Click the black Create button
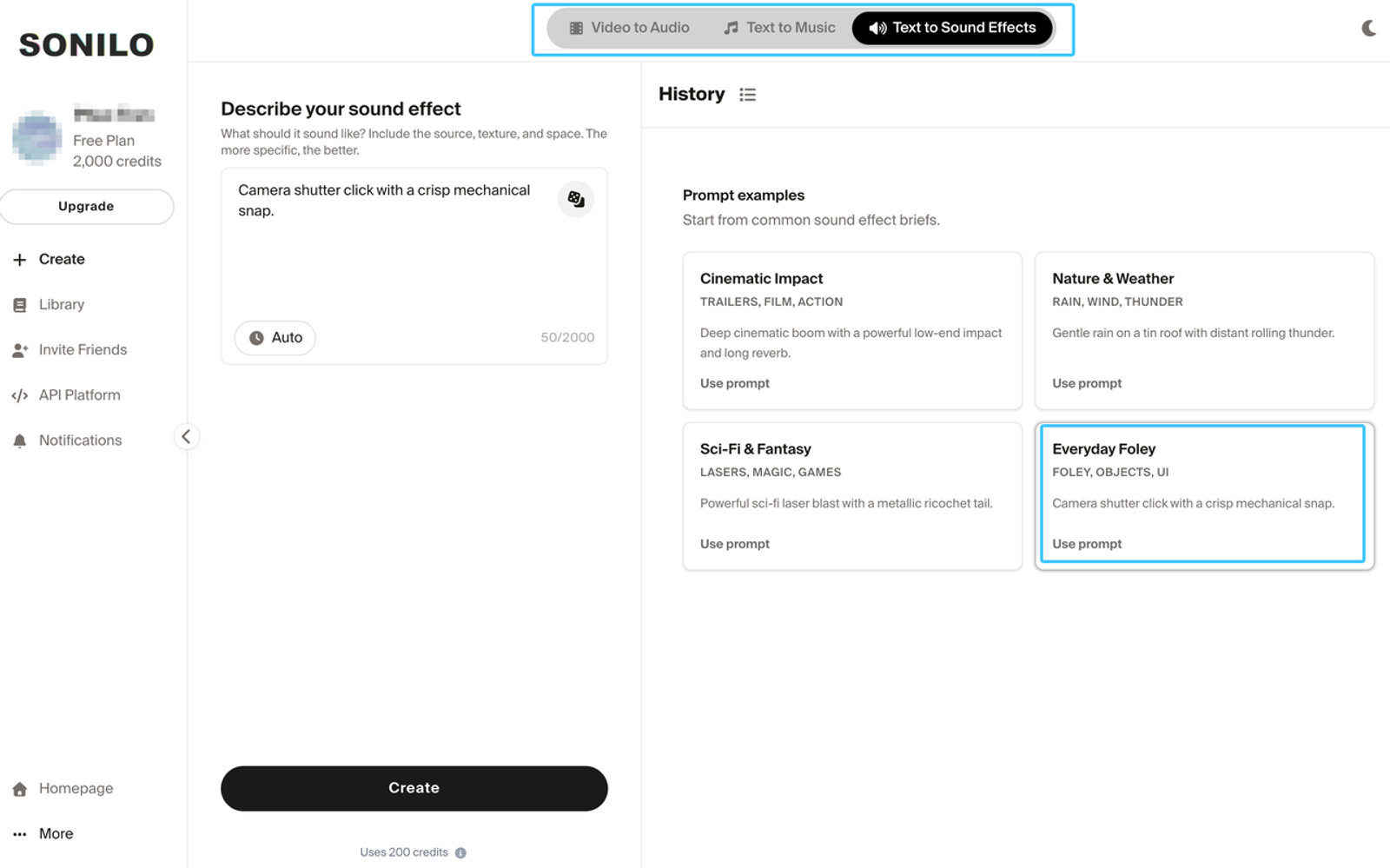 (414, 788)
